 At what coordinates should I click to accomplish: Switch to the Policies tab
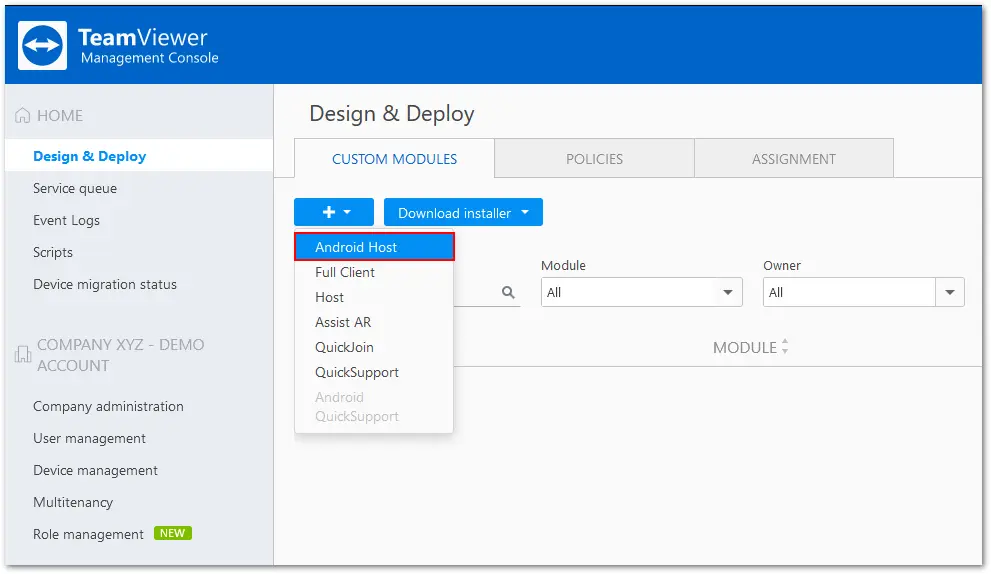coord(594,159)
